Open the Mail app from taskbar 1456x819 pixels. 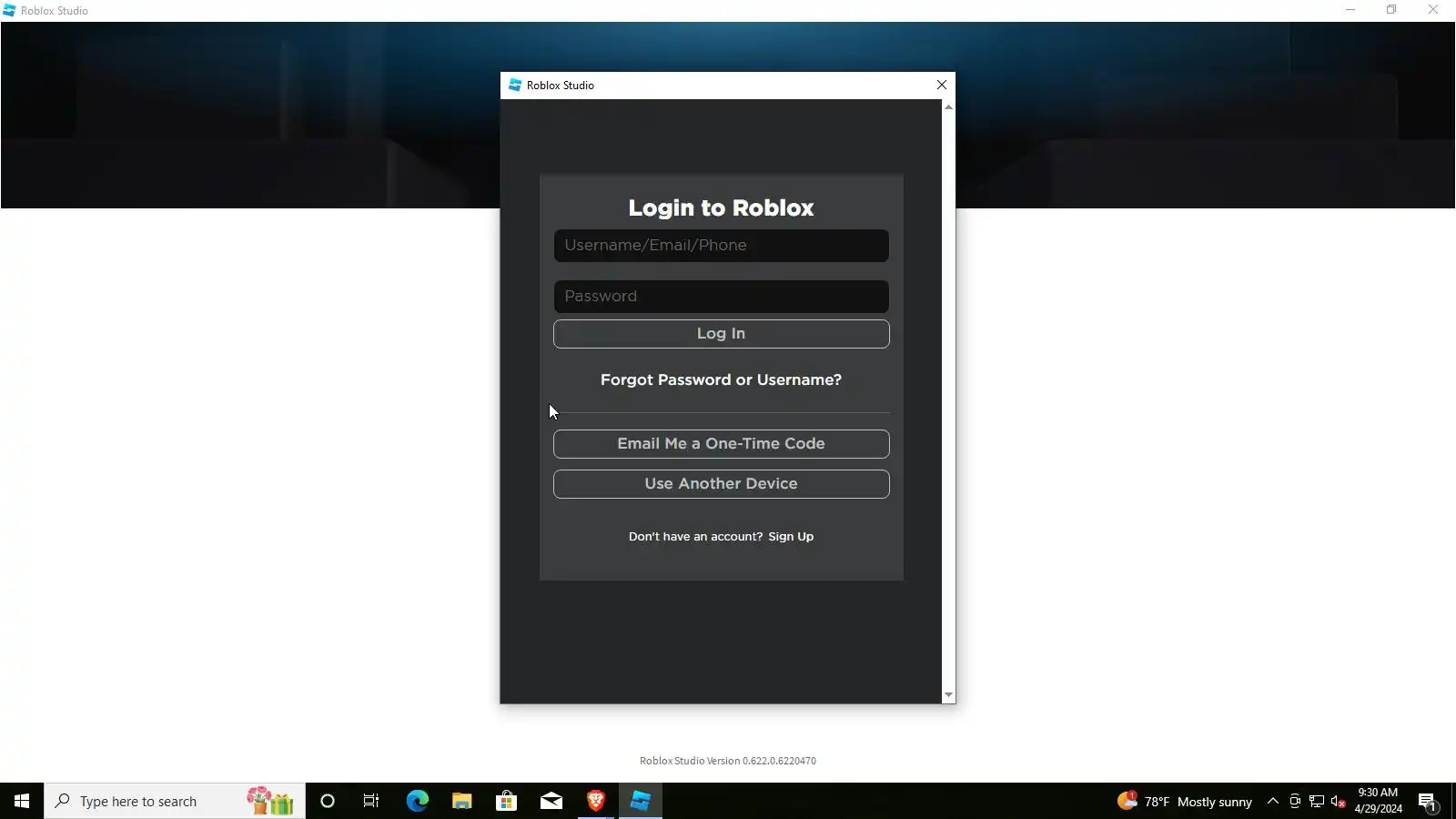tap(551, 801)
